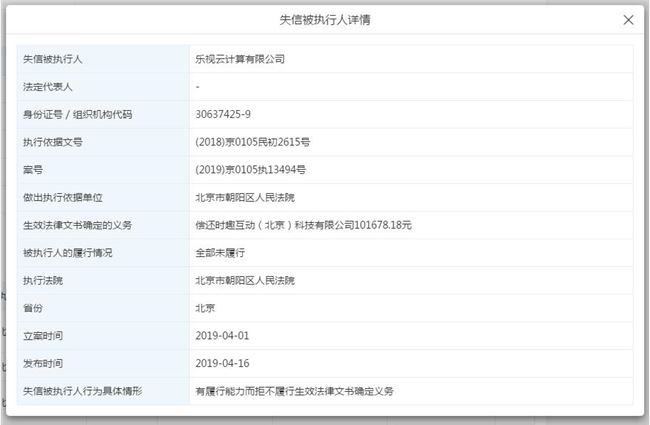Click the 案号 label
This screenshot has width=650, height=425.
tap(33, 170)
